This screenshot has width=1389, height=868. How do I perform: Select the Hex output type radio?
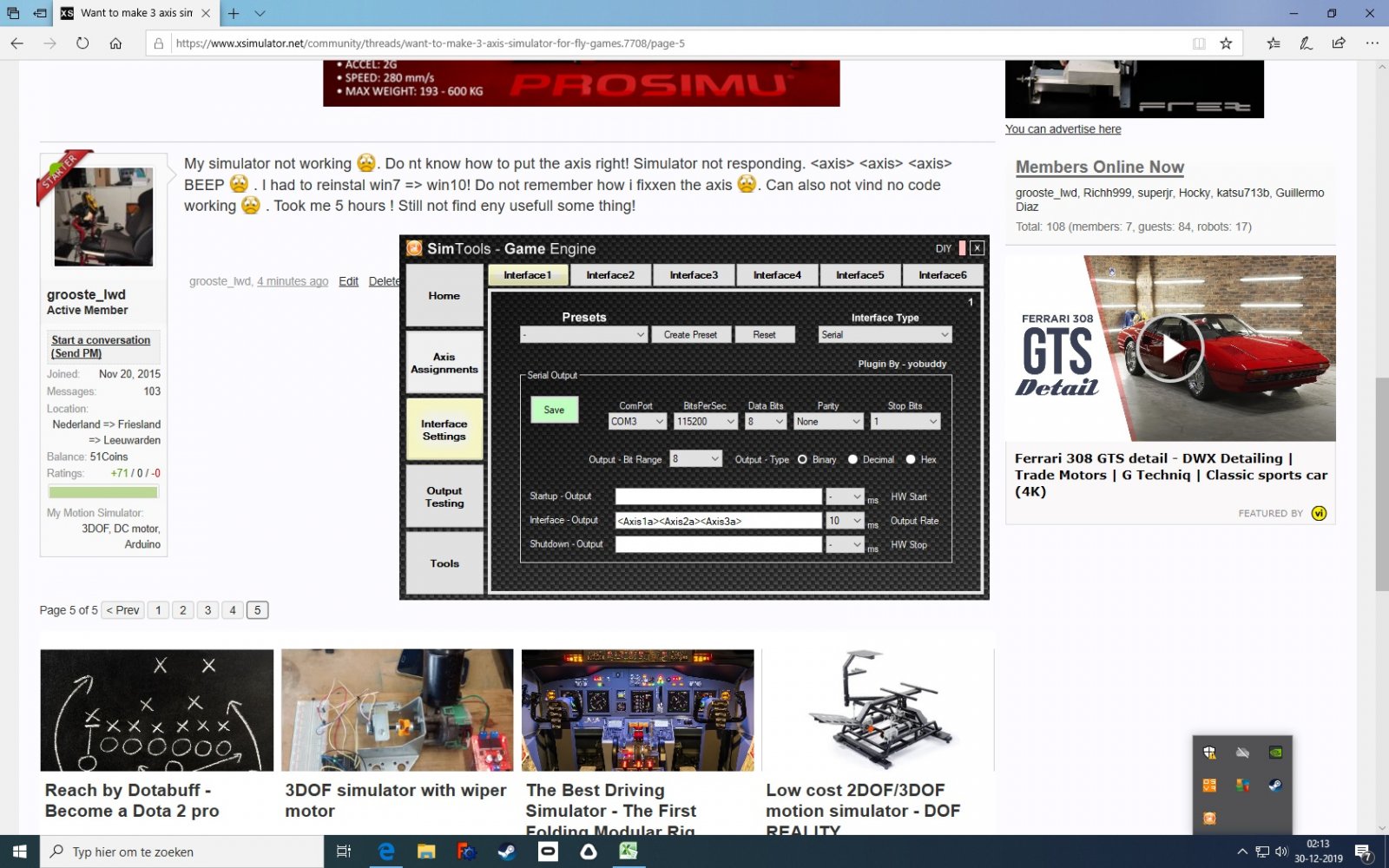pyautogui.click(x=911, y=459)
